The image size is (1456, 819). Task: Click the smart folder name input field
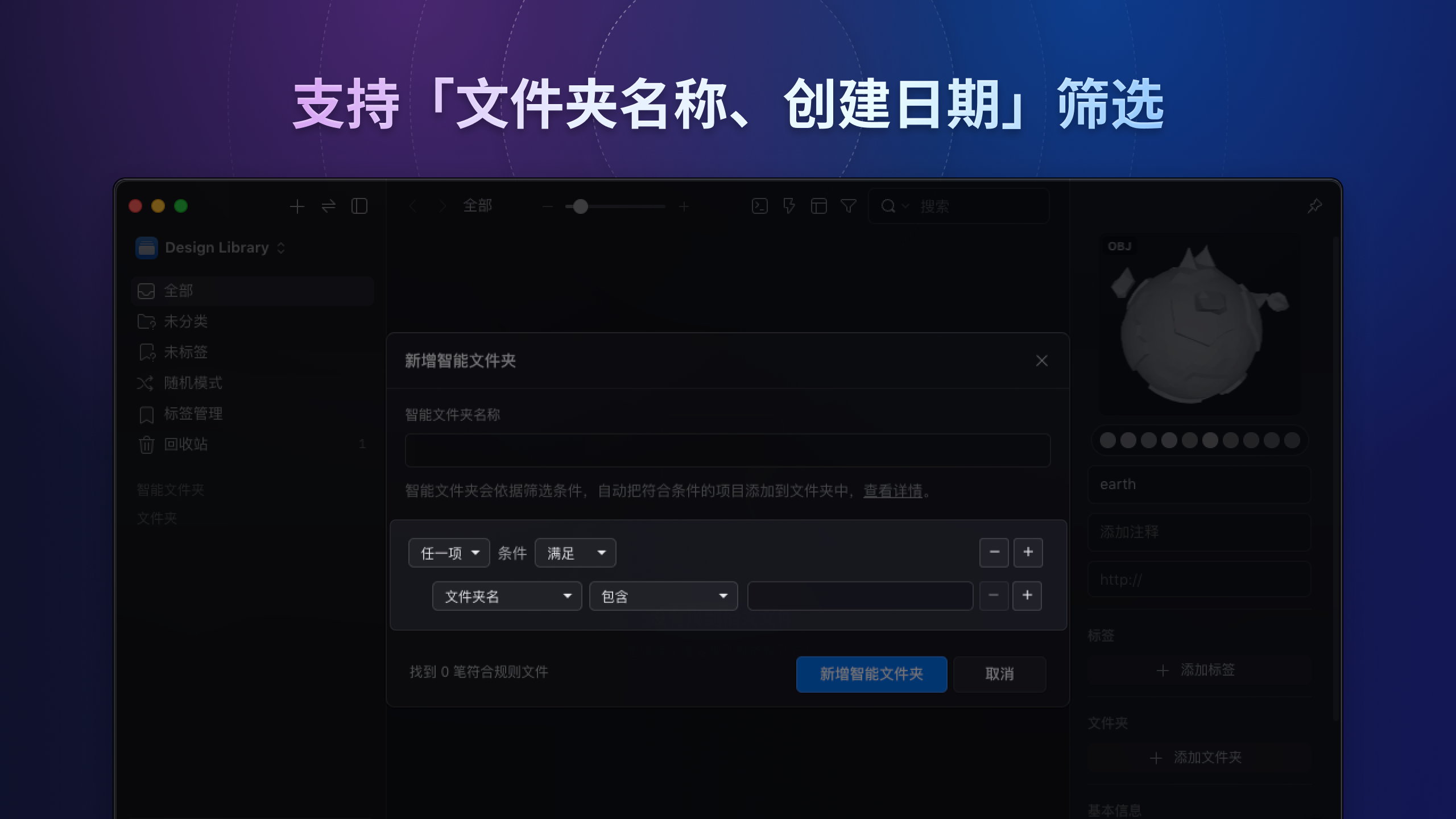click(727, 450)
